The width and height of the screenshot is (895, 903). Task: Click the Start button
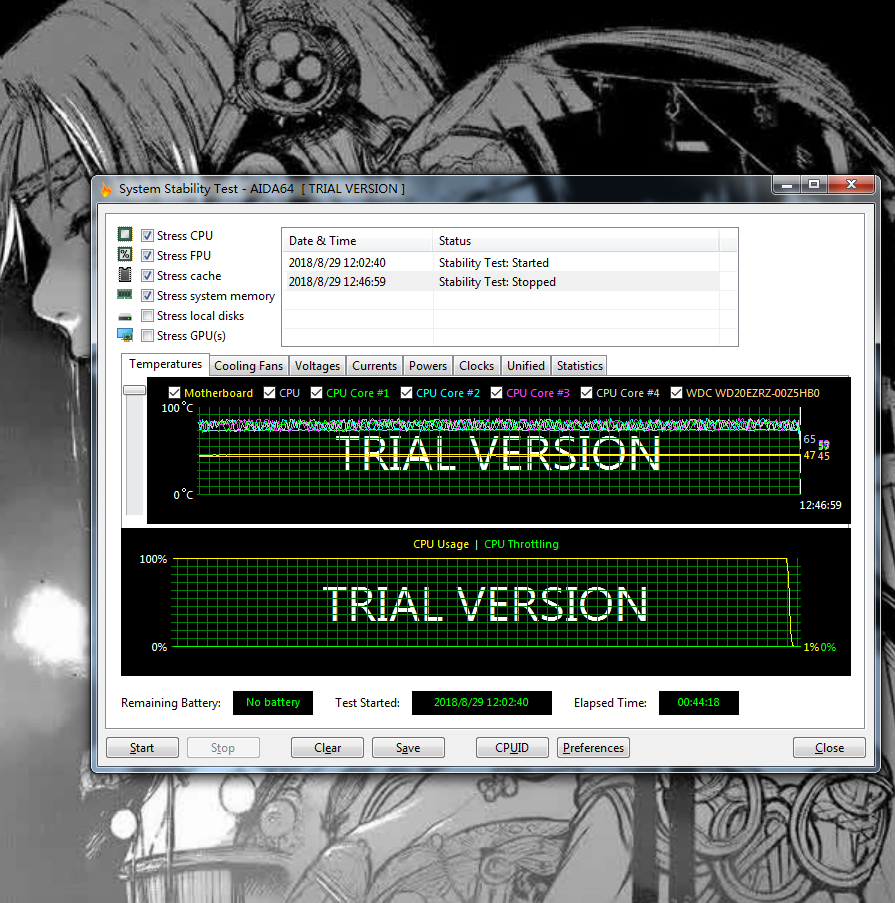(142, 748)
